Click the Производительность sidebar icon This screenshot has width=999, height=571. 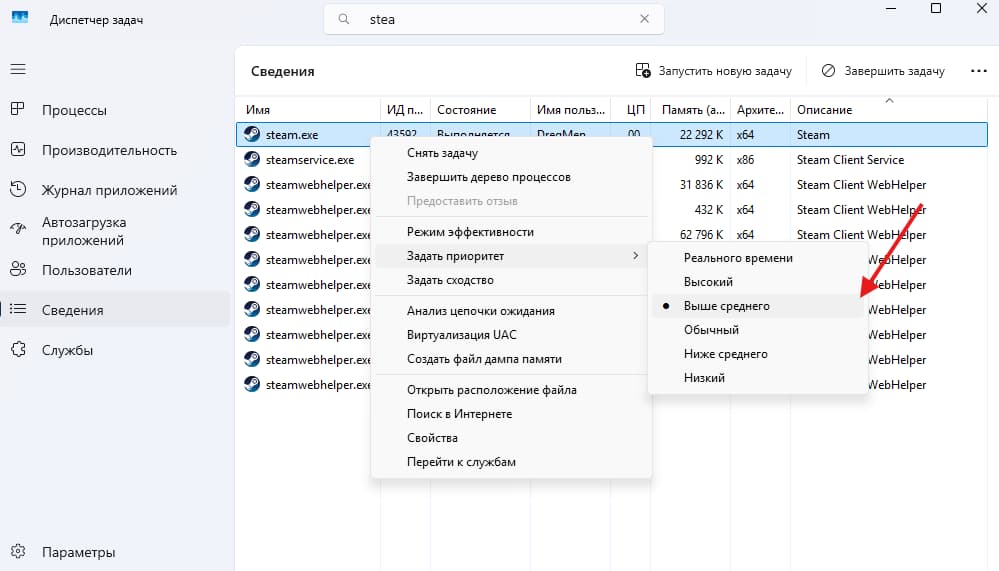click(x=18, y=150)
